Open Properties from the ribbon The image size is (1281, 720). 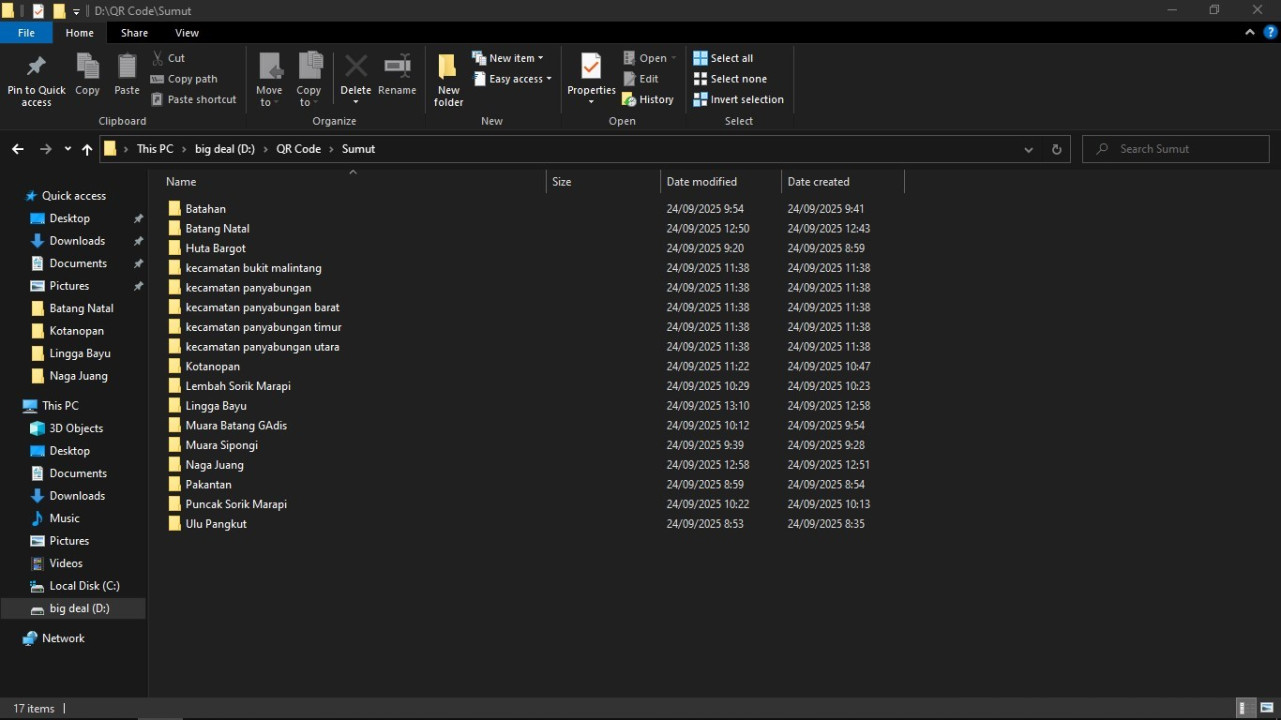click(x=591, y=68)
